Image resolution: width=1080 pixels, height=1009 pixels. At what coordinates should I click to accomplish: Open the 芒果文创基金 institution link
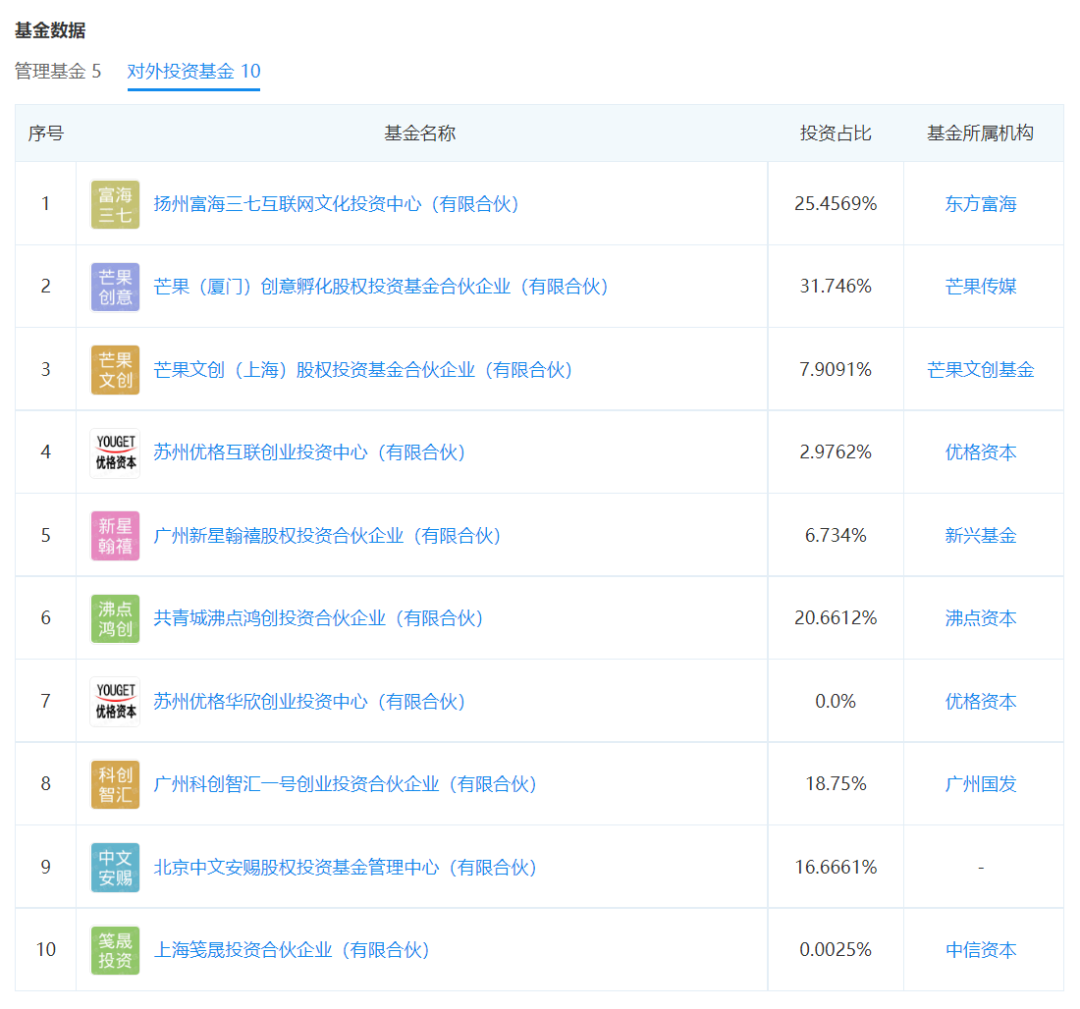click(981, 370)
